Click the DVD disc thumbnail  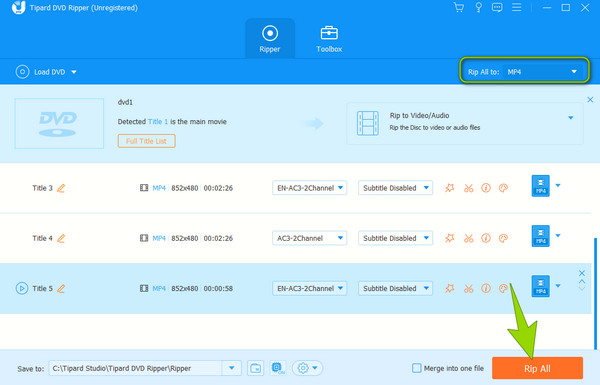tap(59, 123)
